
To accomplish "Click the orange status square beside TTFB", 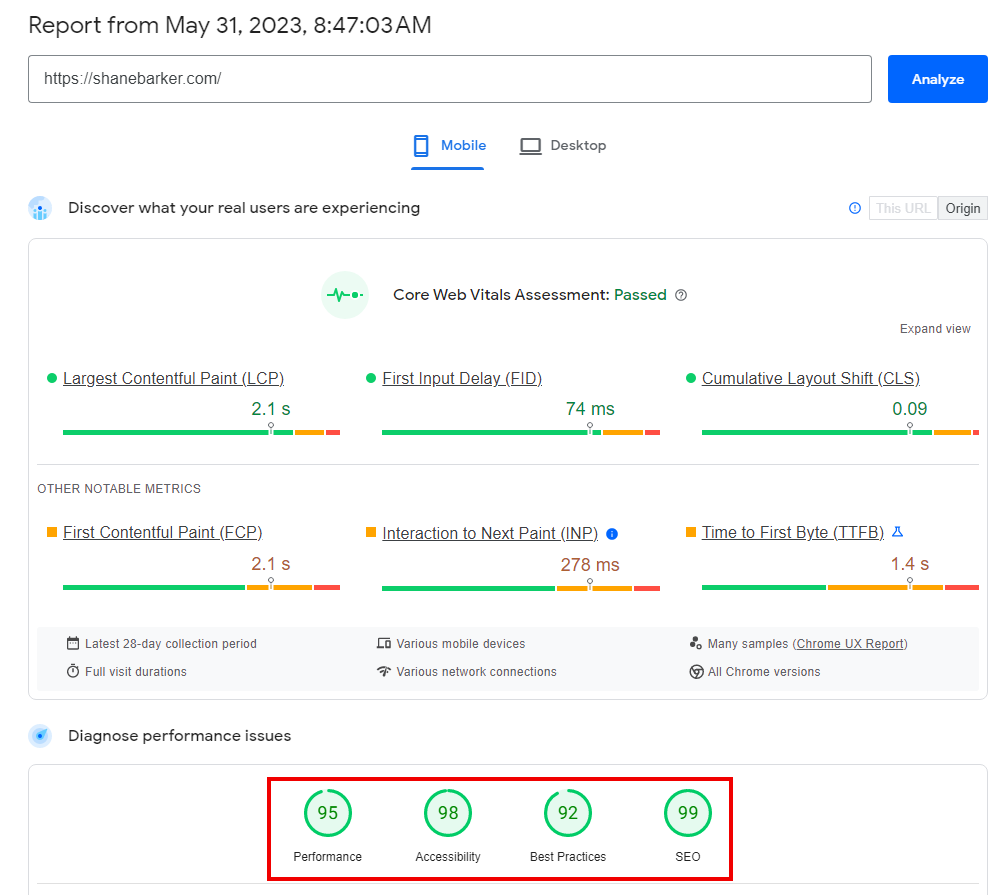I will 690,532.
